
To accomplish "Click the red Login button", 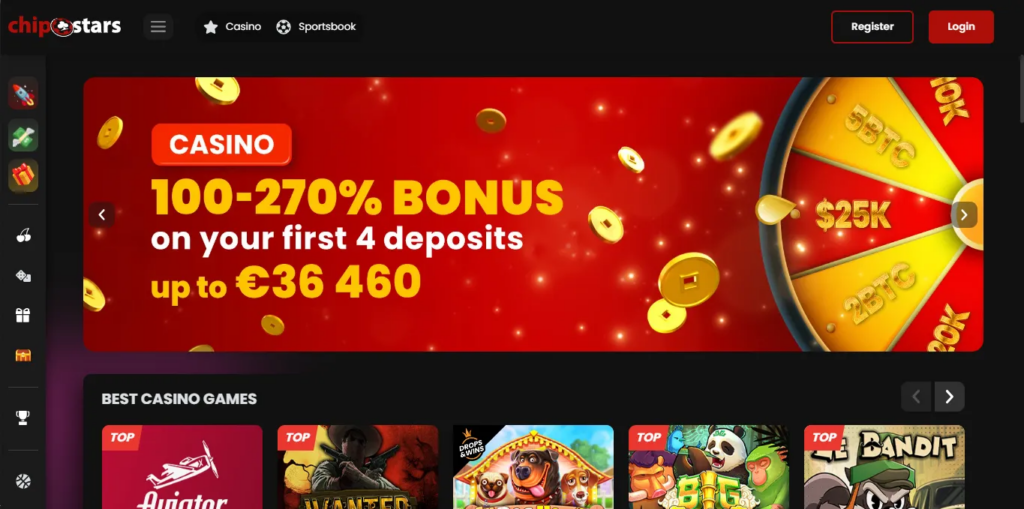I will point(961,27).
